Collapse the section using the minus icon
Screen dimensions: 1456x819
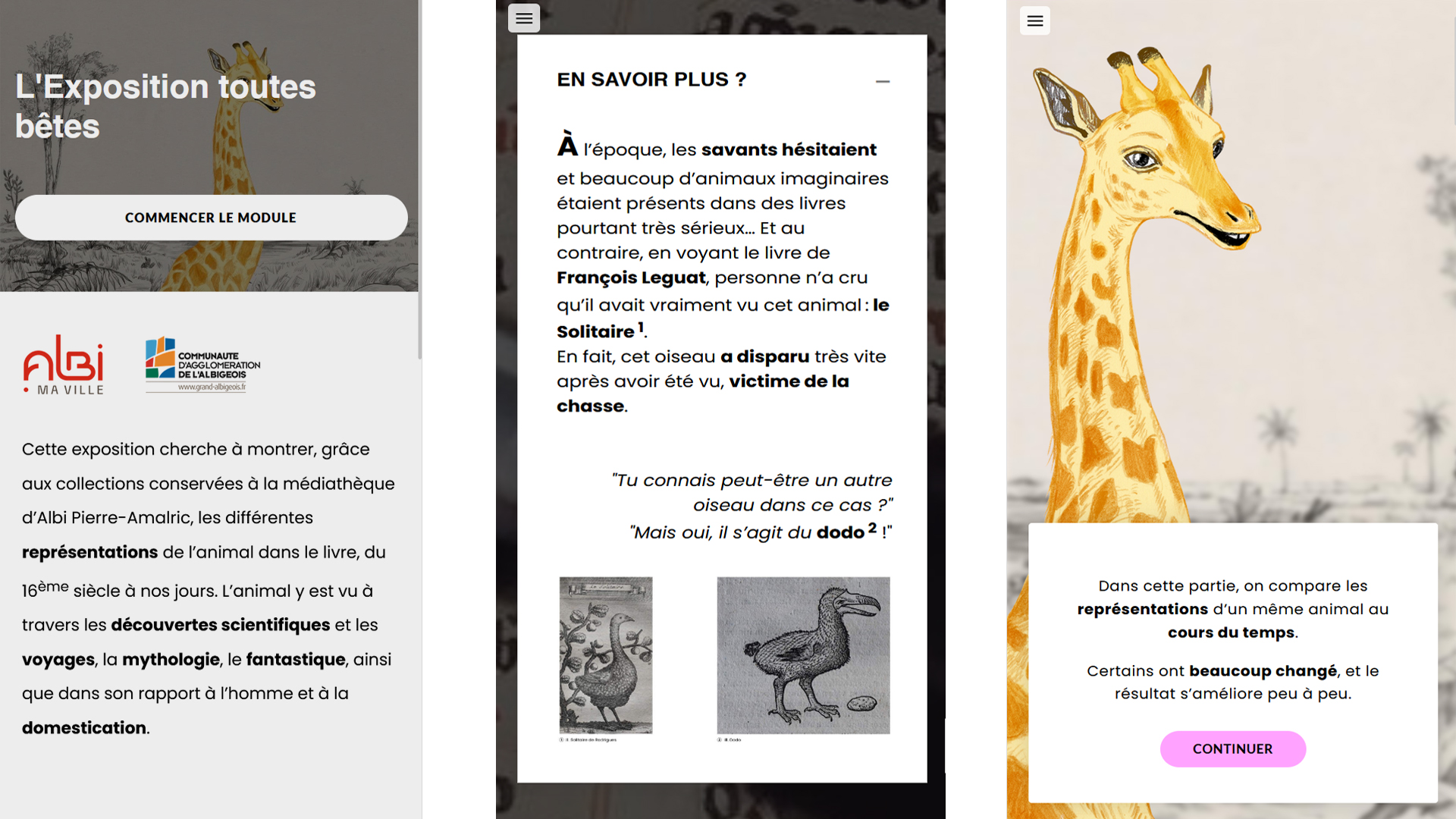[x=882, y=81]
